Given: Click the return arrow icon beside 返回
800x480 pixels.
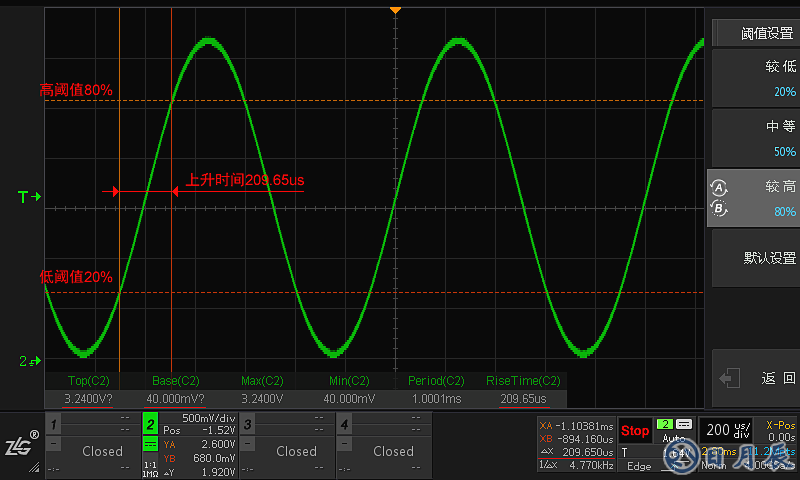Looking at the screenshot, I should click(730, 378).
